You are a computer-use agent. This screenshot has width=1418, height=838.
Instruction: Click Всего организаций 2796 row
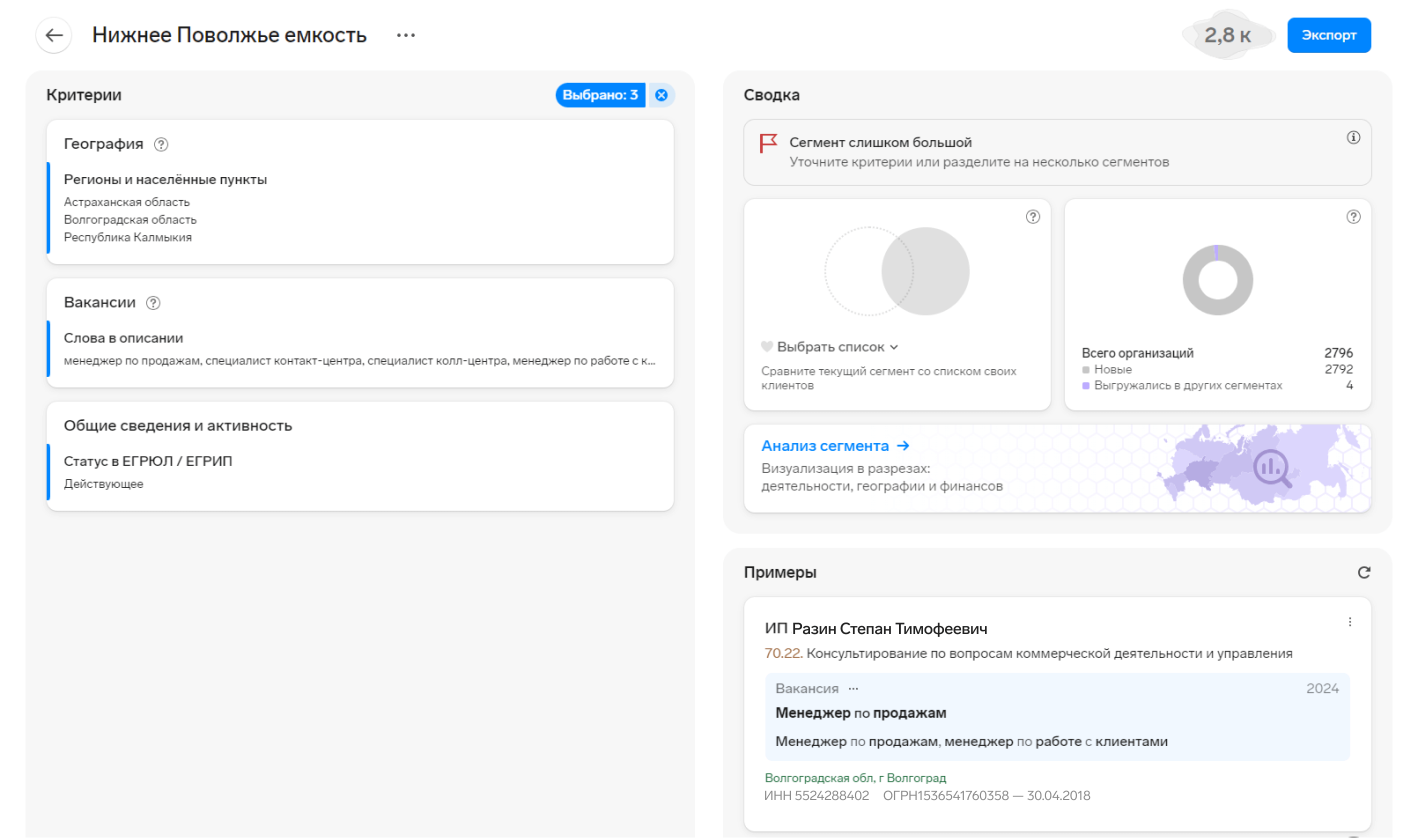(1217, 353)
